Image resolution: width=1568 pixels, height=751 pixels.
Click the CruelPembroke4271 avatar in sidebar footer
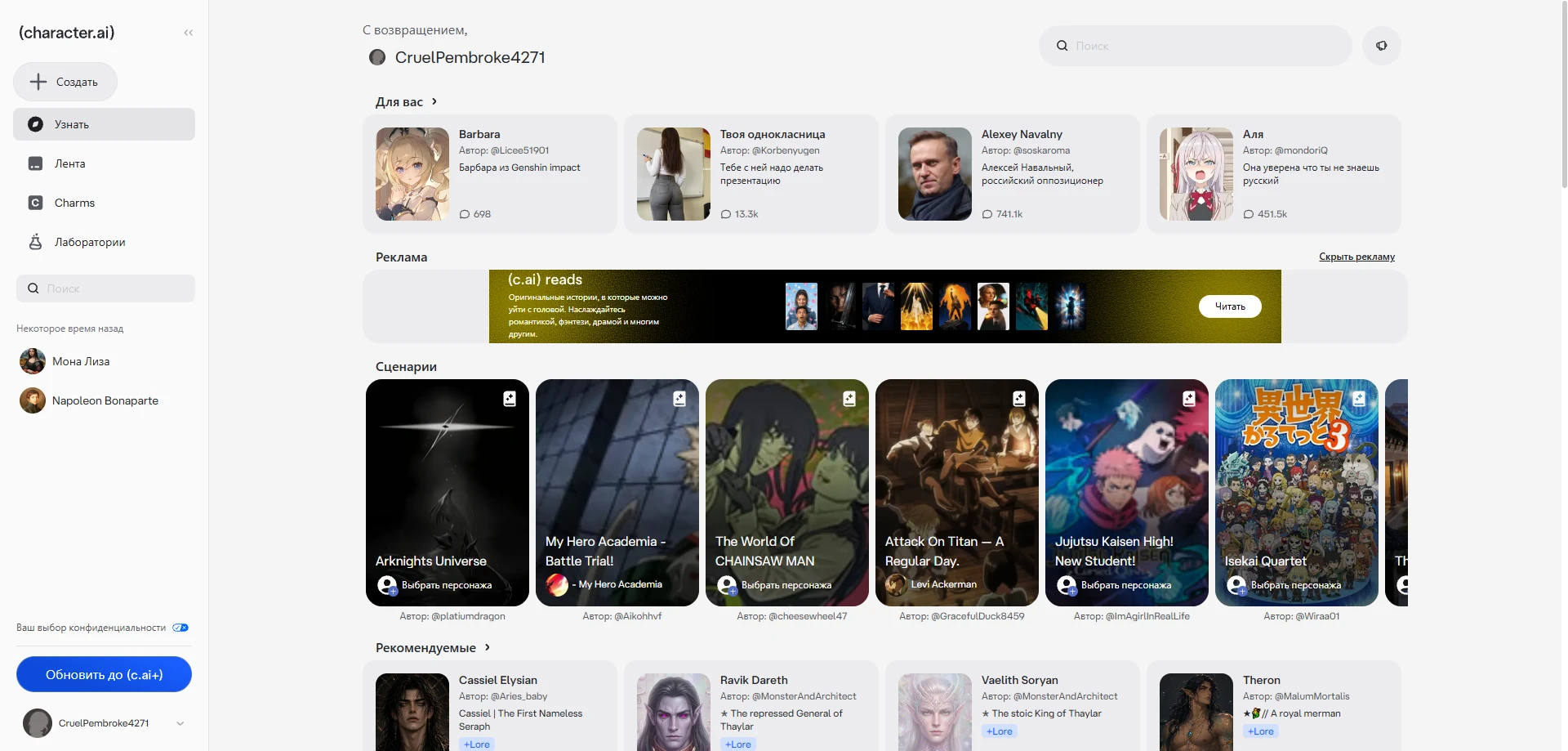[x=38, y=723]
